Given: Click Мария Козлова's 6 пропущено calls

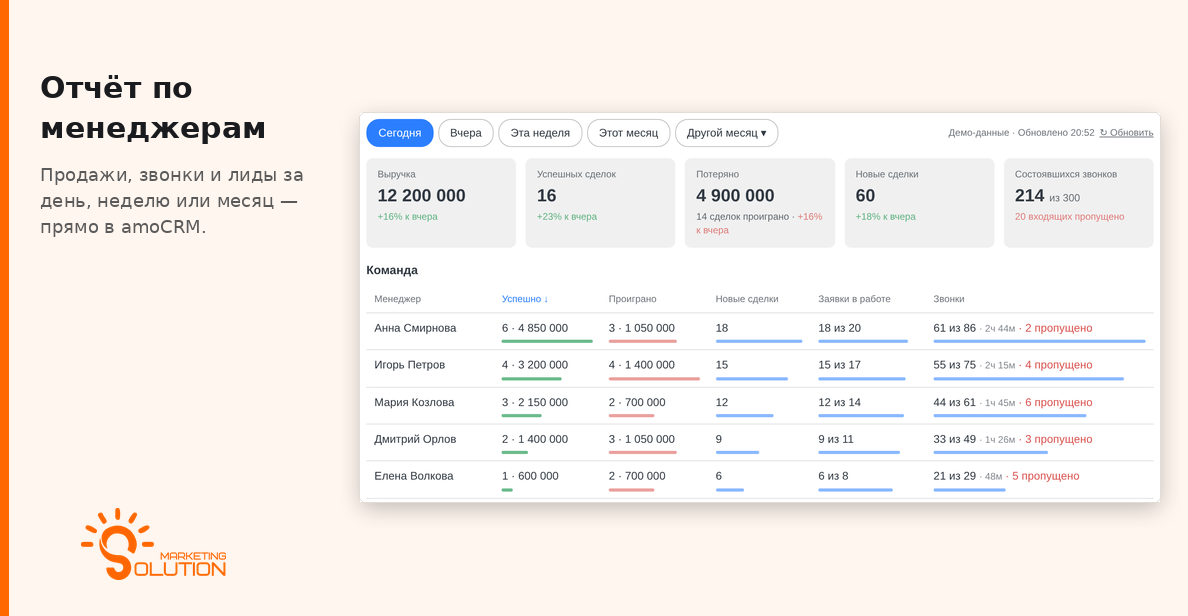Looking at the screenshot, I should (1058, 402).
